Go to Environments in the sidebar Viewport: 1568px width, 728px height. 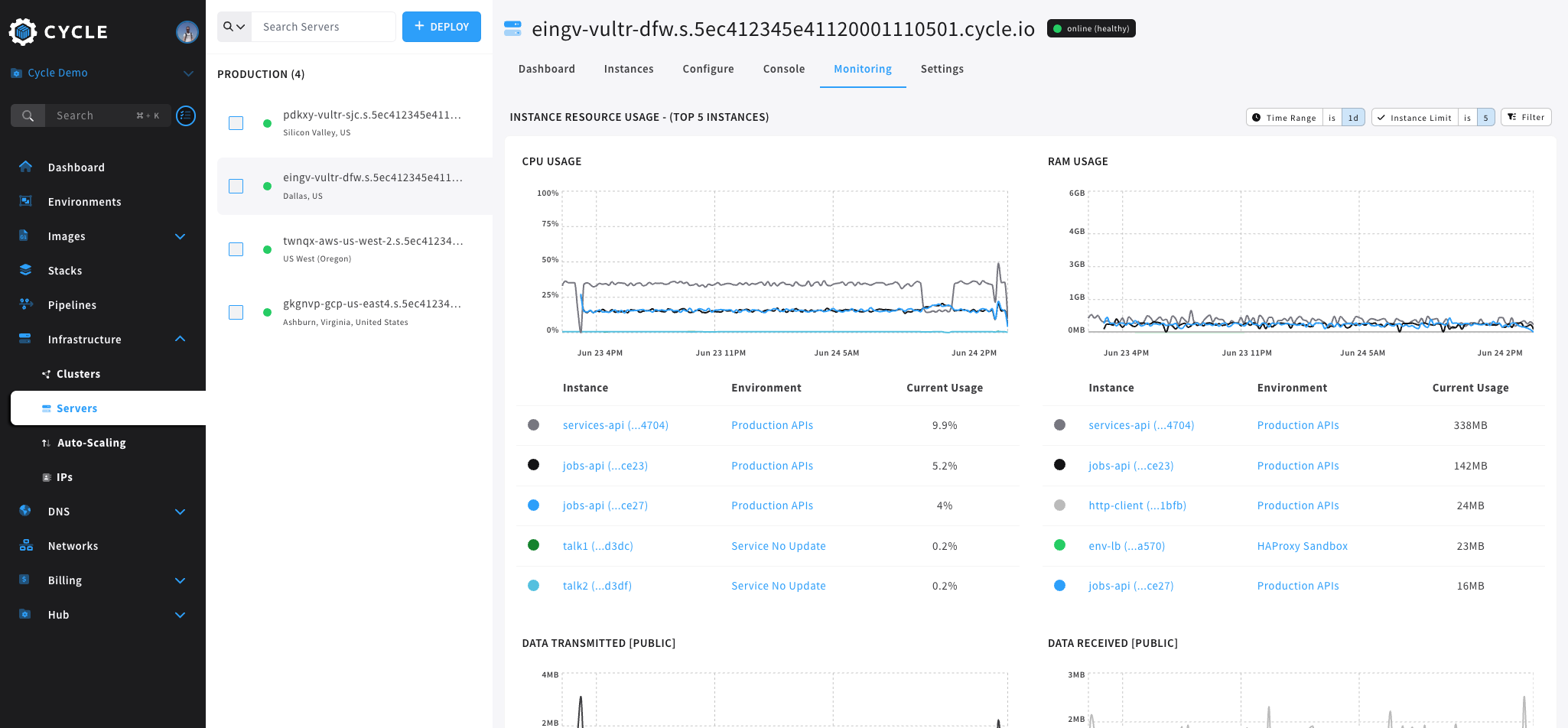coord(85,202)
